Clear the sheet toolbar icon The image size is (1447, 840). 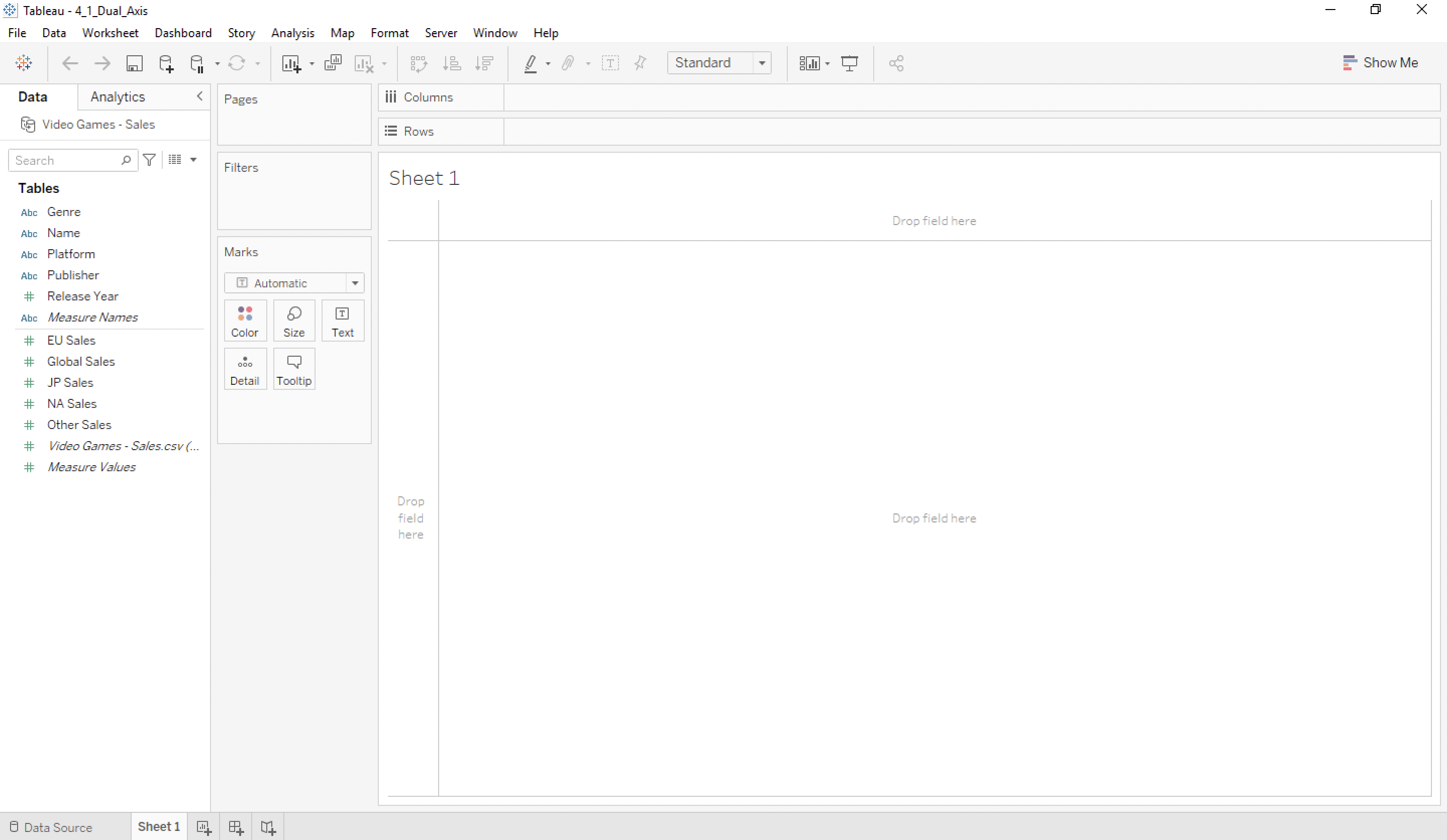tap(364, 63)
